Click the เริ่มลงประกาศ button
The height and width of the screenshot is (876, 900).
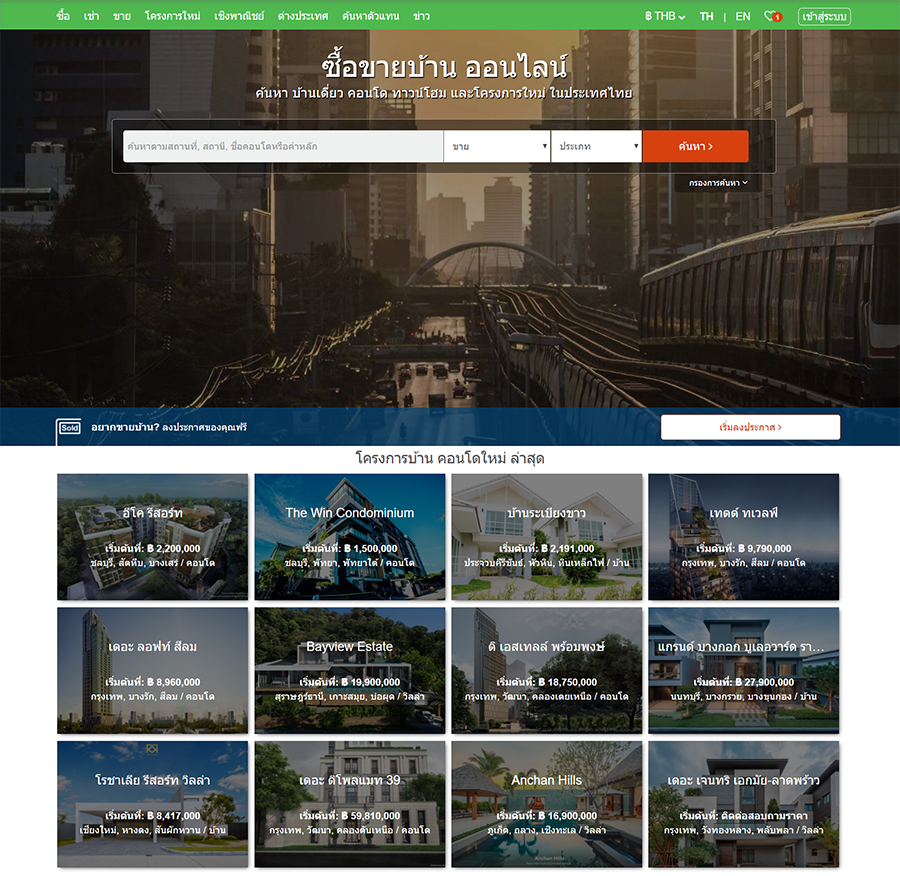750,427
